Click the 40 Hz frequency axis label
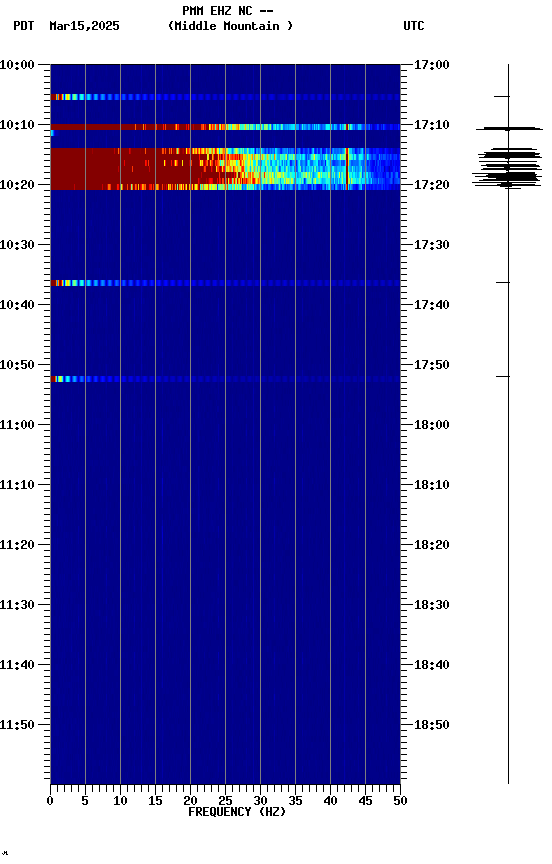This screenshot has width=552, height=864. tap(331, 801)
